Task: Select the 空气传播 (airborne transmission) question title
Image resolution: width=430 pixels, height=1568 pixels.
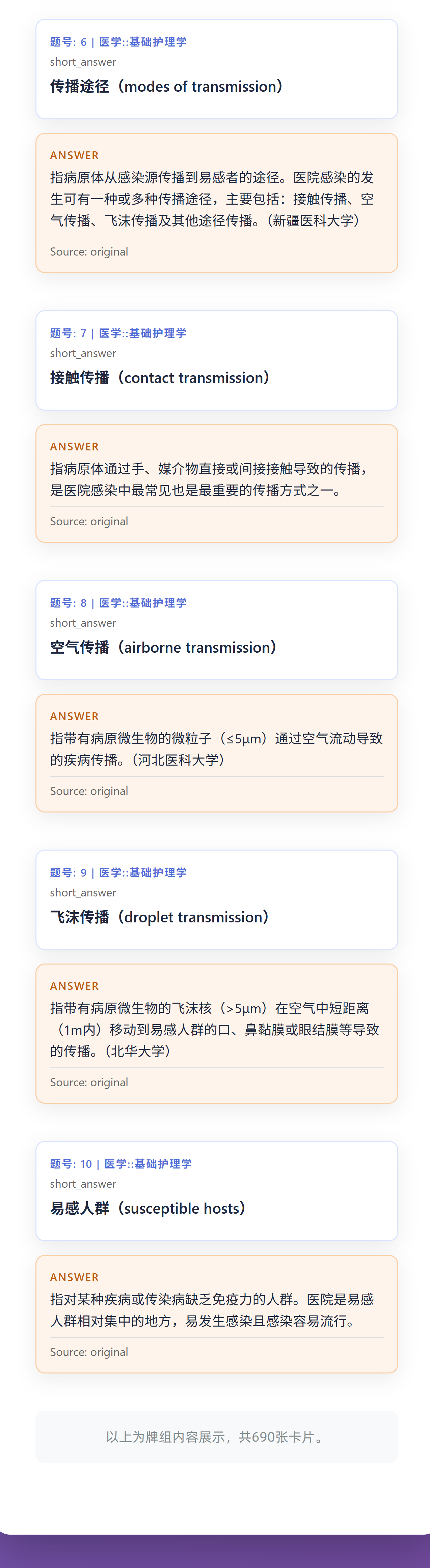Action: click(163, 648)
